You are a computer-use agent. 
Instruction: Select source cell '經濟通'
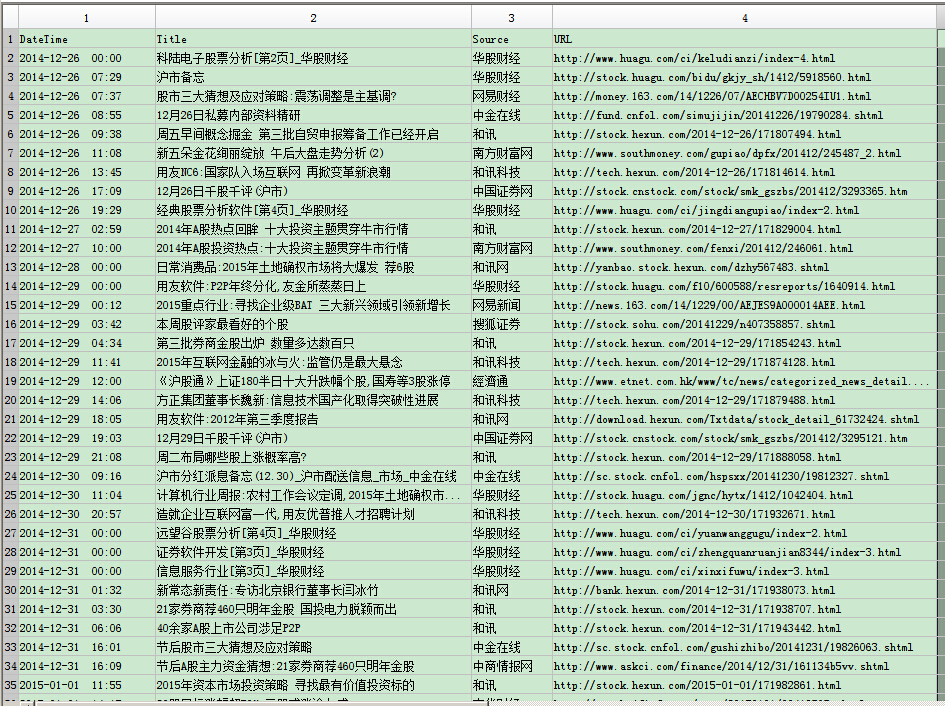click(512, 381)
